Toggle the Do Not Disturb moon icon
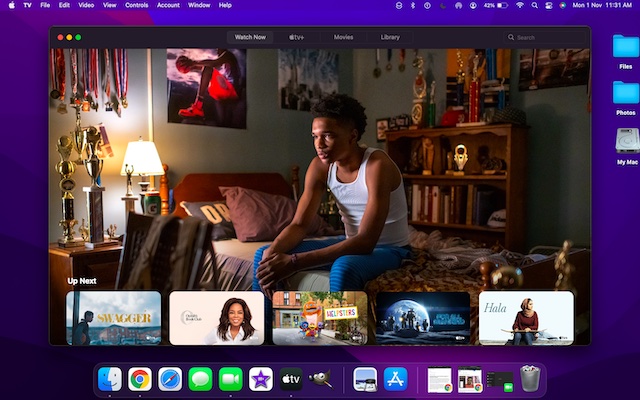This screenshot has width=640, height=400. tap(443, 5)
